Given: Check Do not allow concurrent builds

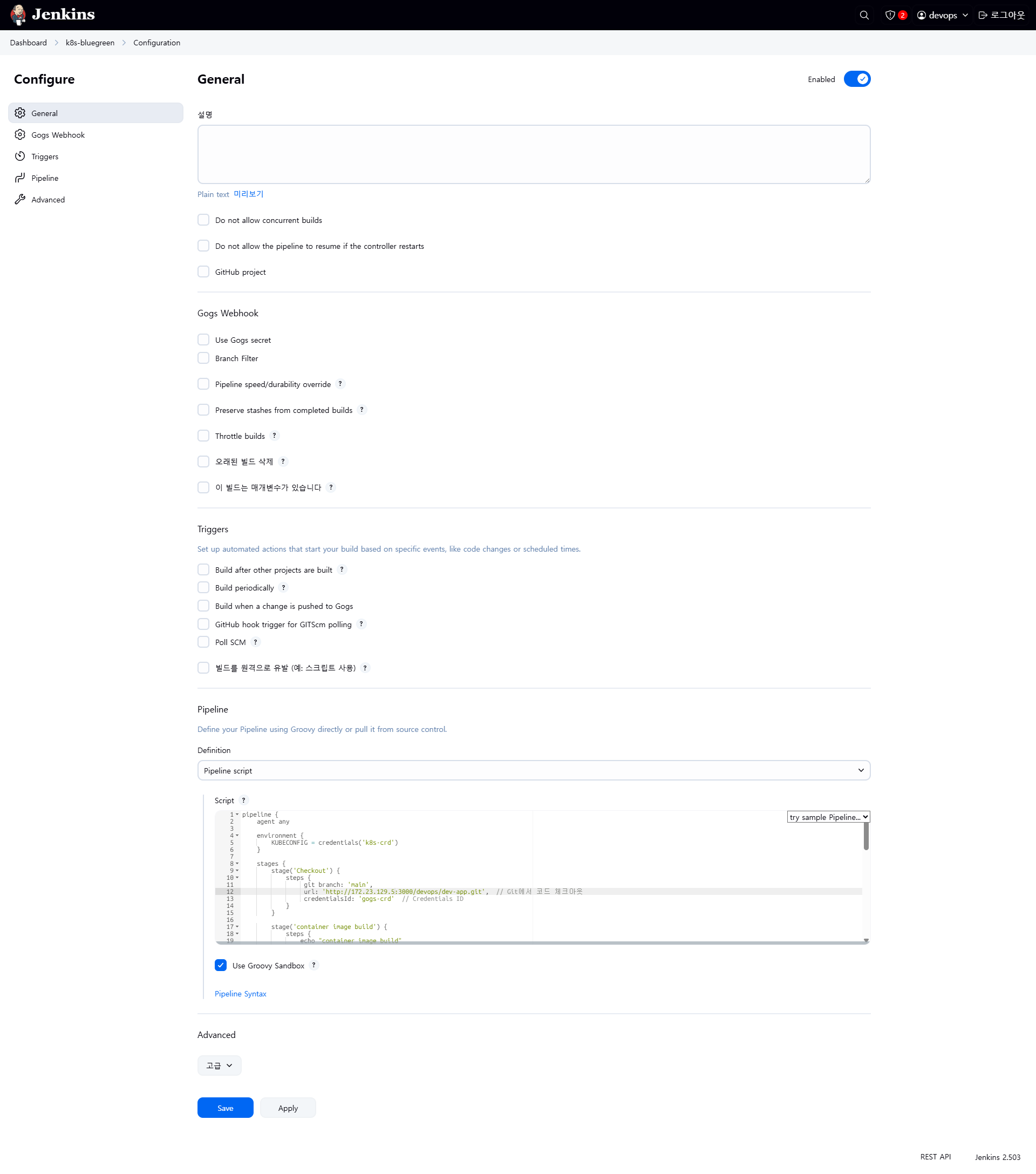Looking at the screenshot, I should [x=203, y=220].
